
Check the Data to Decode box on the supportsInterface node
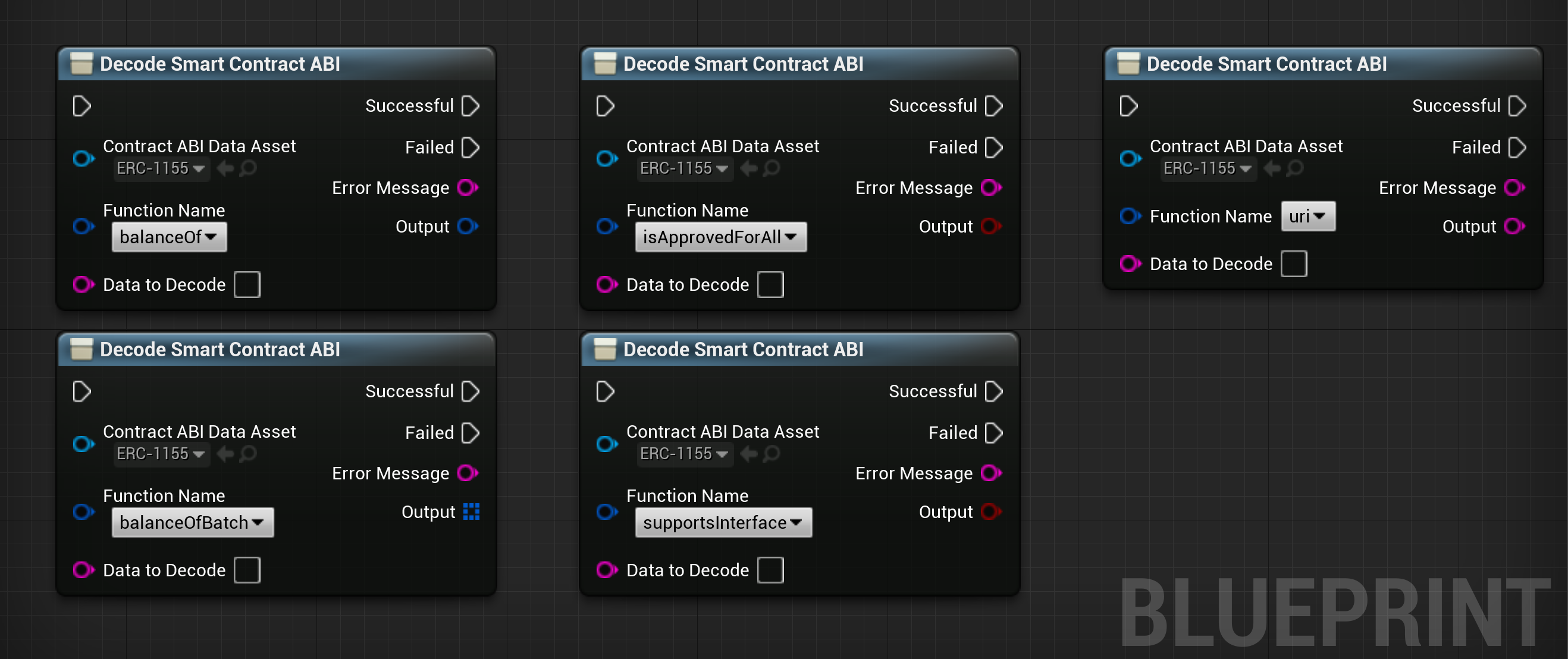(770, 570)
